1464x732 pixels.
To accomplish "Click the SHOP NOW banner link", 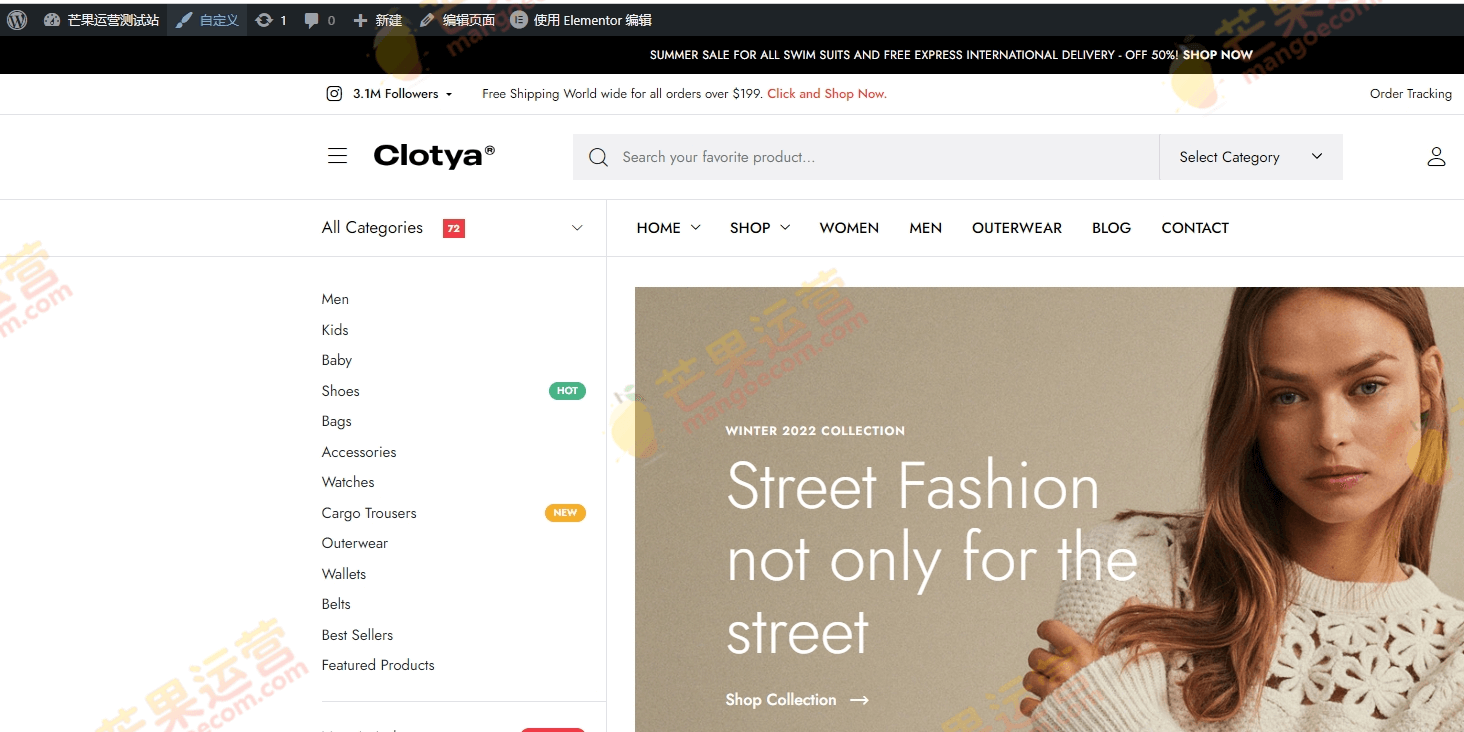I will tap(1216, 55).
